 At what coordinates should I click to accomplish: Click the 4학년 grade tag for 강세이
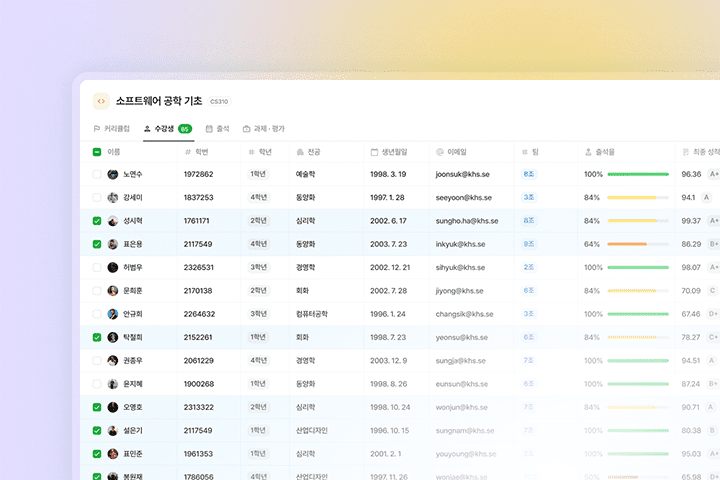coord(259,198)
